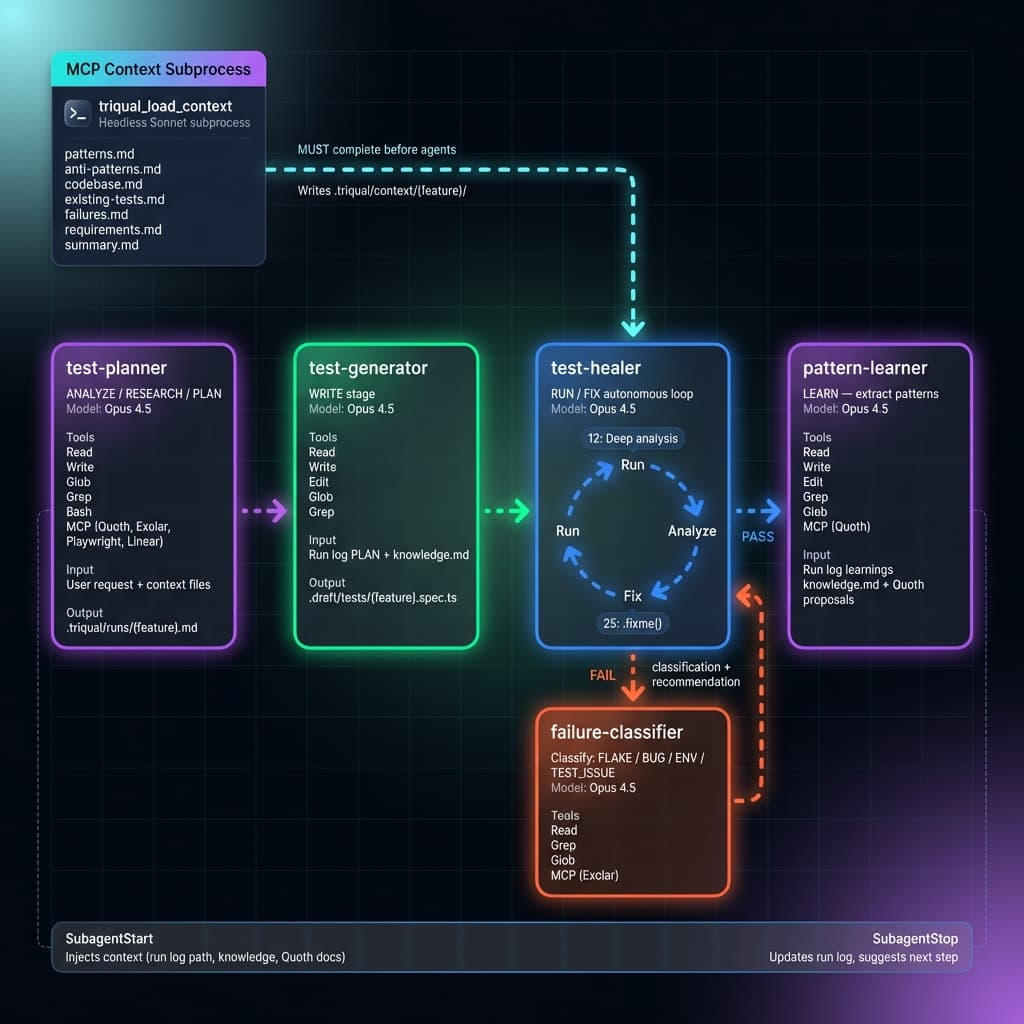Open the SubagentStop menu entry
The image size is (1024, 1024).
(915, 938)
